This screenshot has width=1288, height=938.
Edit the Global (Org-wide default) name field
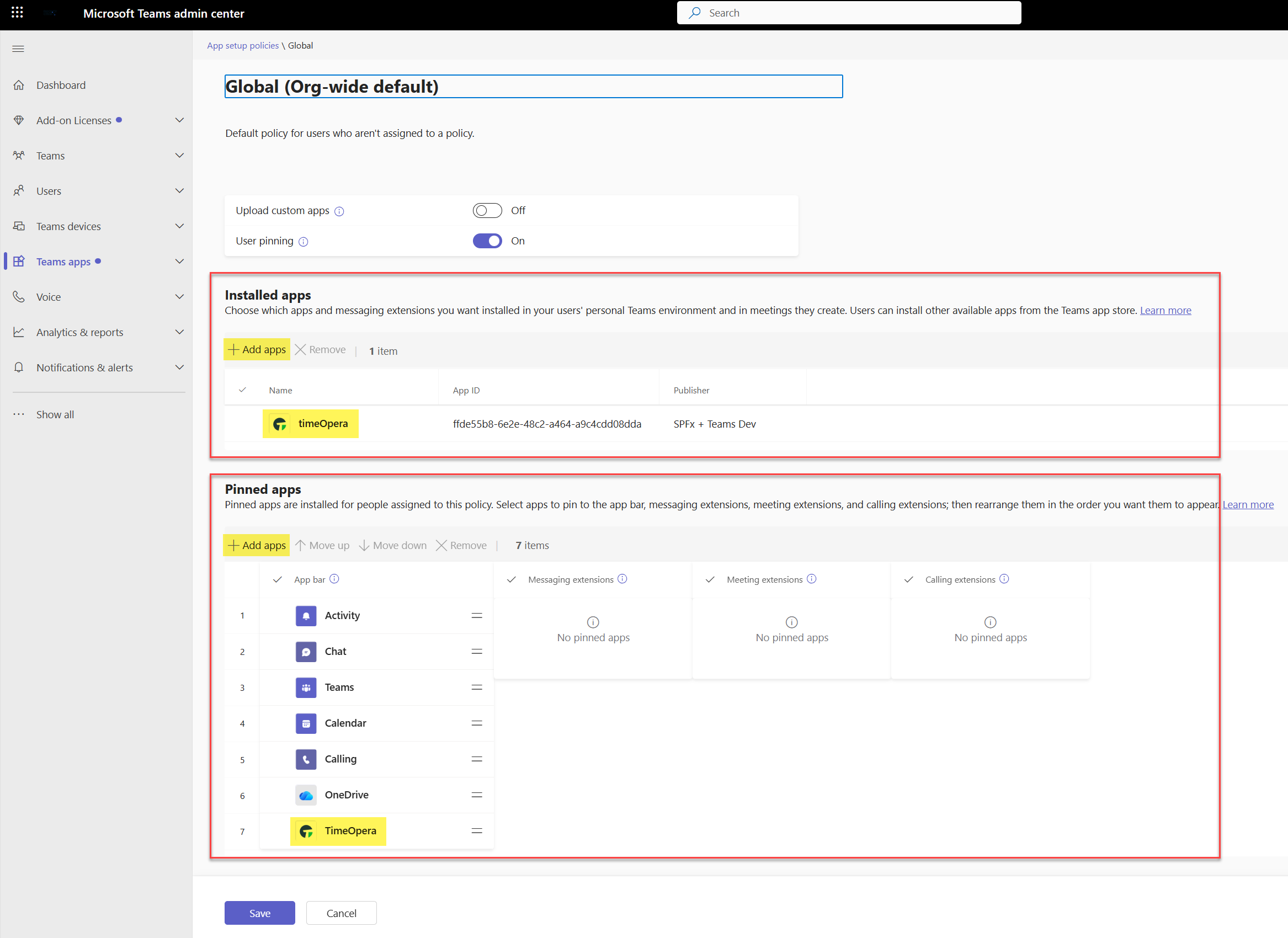coord(533,86)
